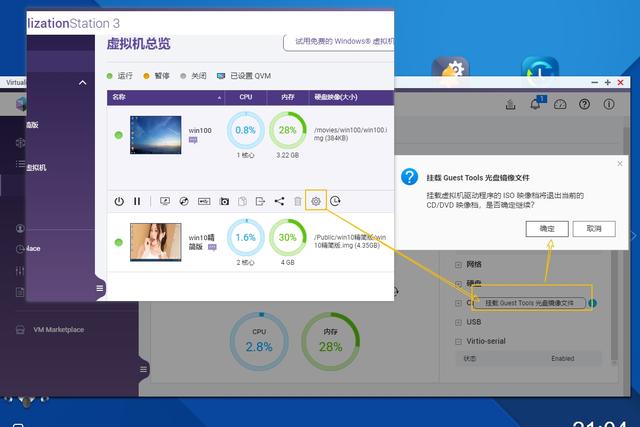Expand the USB section
The image size is (640, 427).
pos(459,322)
